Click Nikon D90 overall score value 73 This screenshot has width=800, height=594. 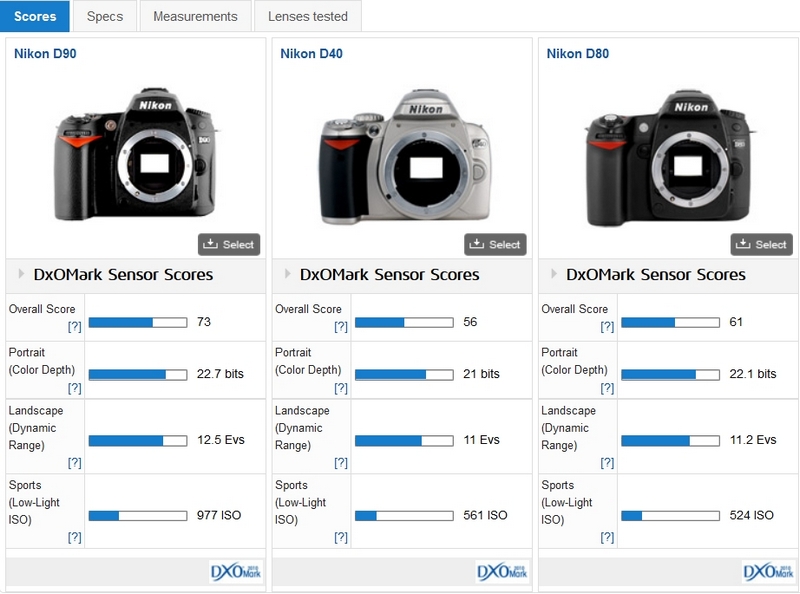(x=204, y=322)
